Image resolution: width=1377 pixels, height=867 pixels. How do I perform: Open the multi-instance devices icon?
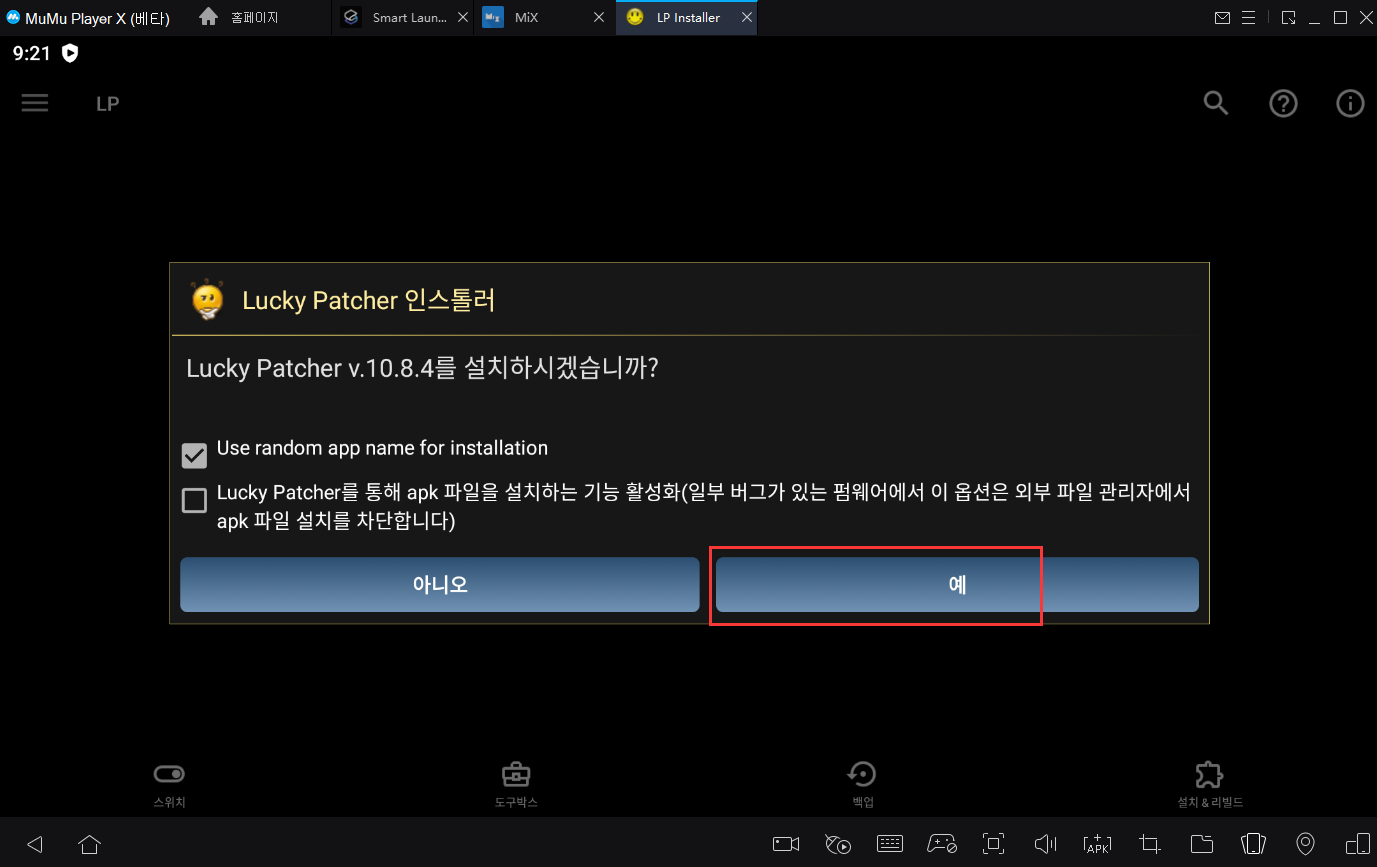pyautogui.click(x=1357, y=844)
